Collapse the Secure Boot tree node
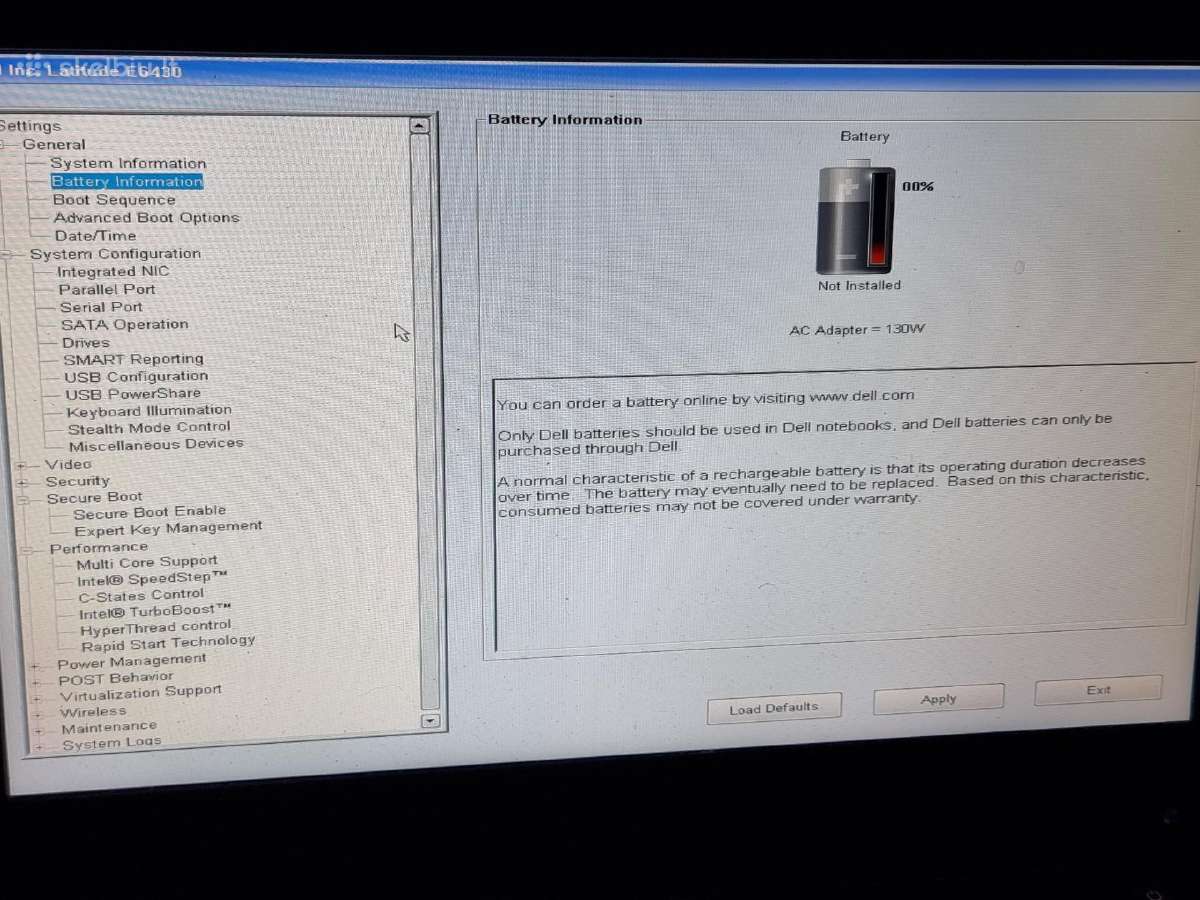 [24, 499]
